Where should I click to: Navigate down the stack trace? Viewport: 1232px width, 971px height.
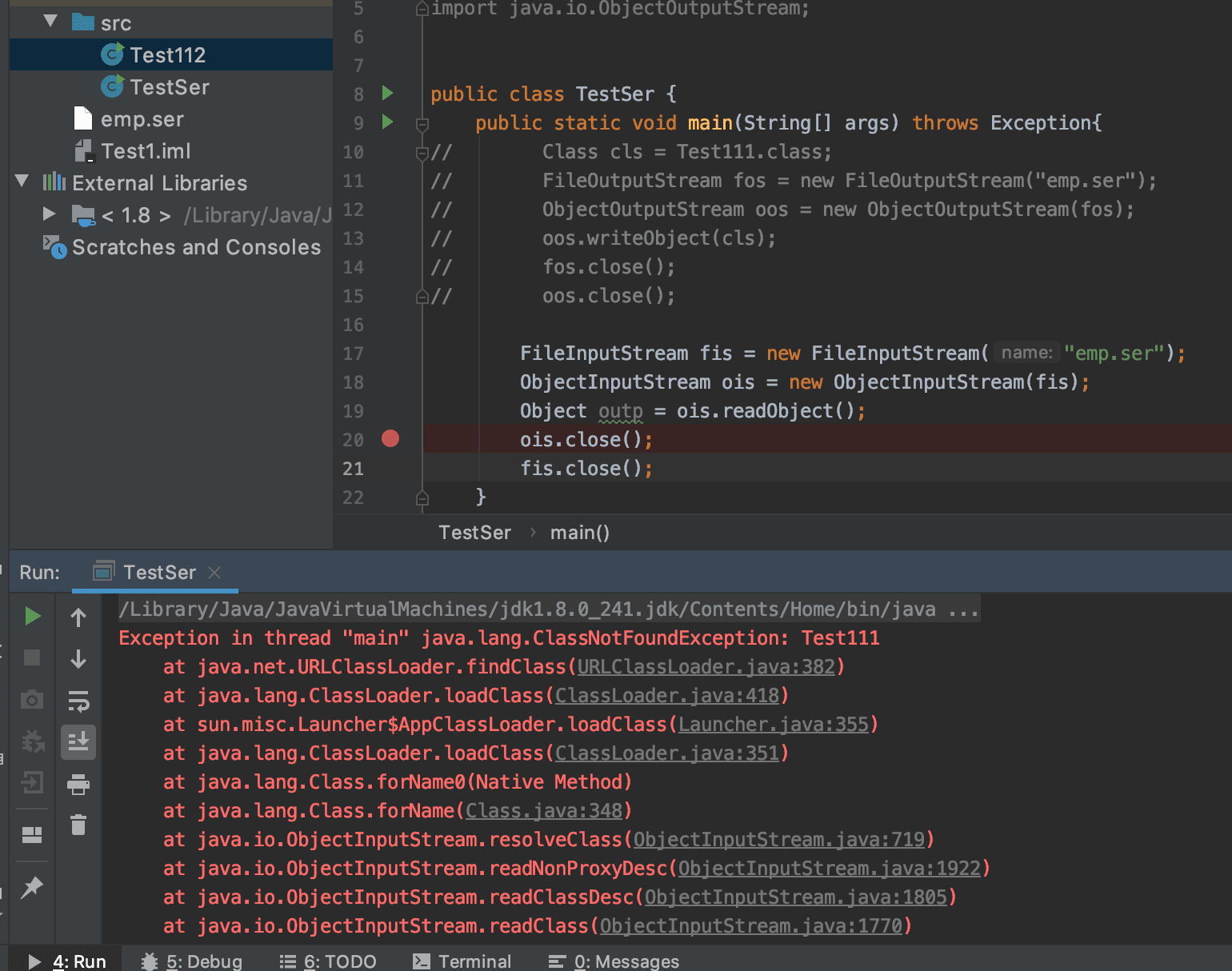point(78,659)
